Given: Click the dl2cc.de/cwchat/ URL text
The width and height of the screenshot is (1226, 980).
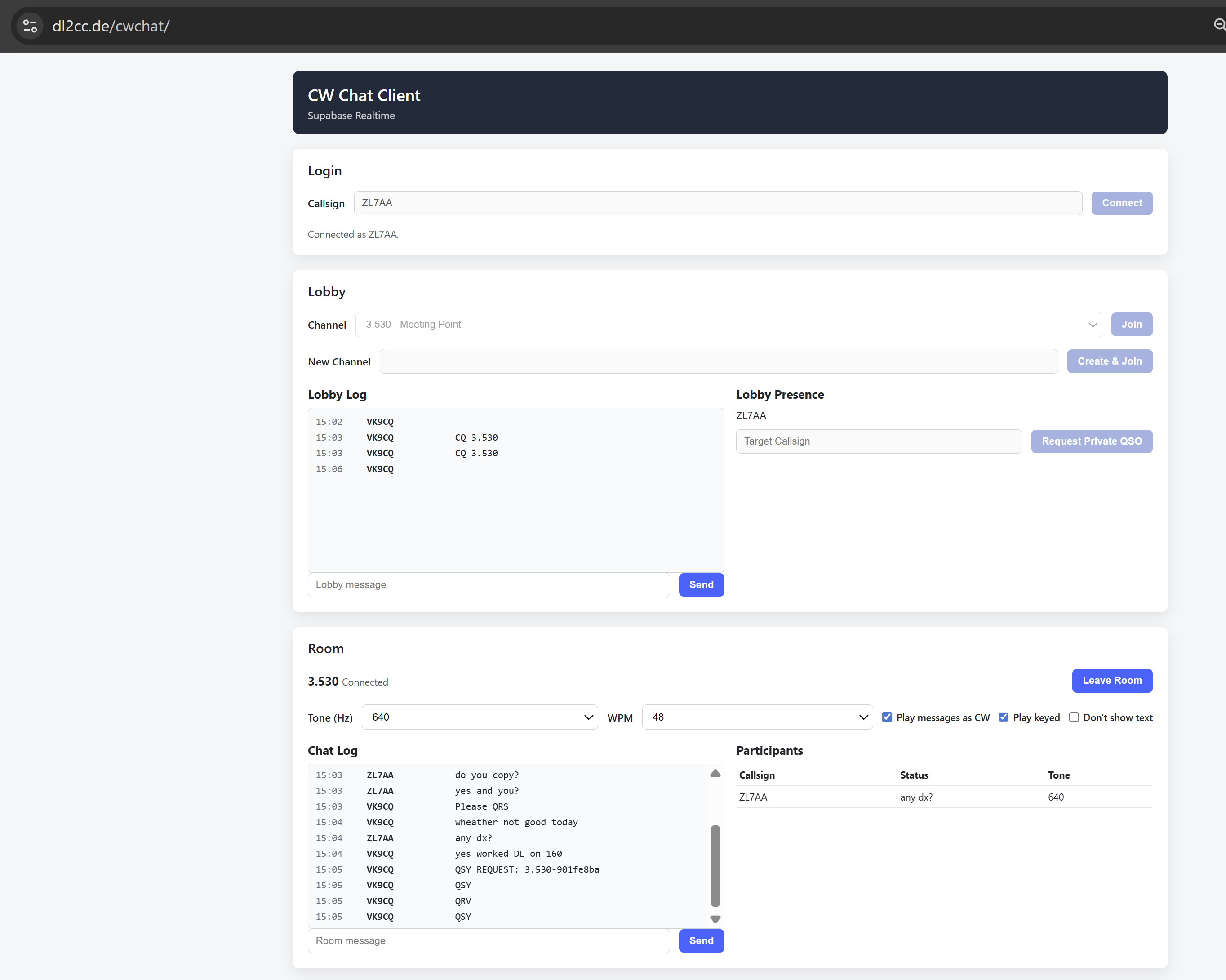Looking at the screenshot, I should click(111, 26).
